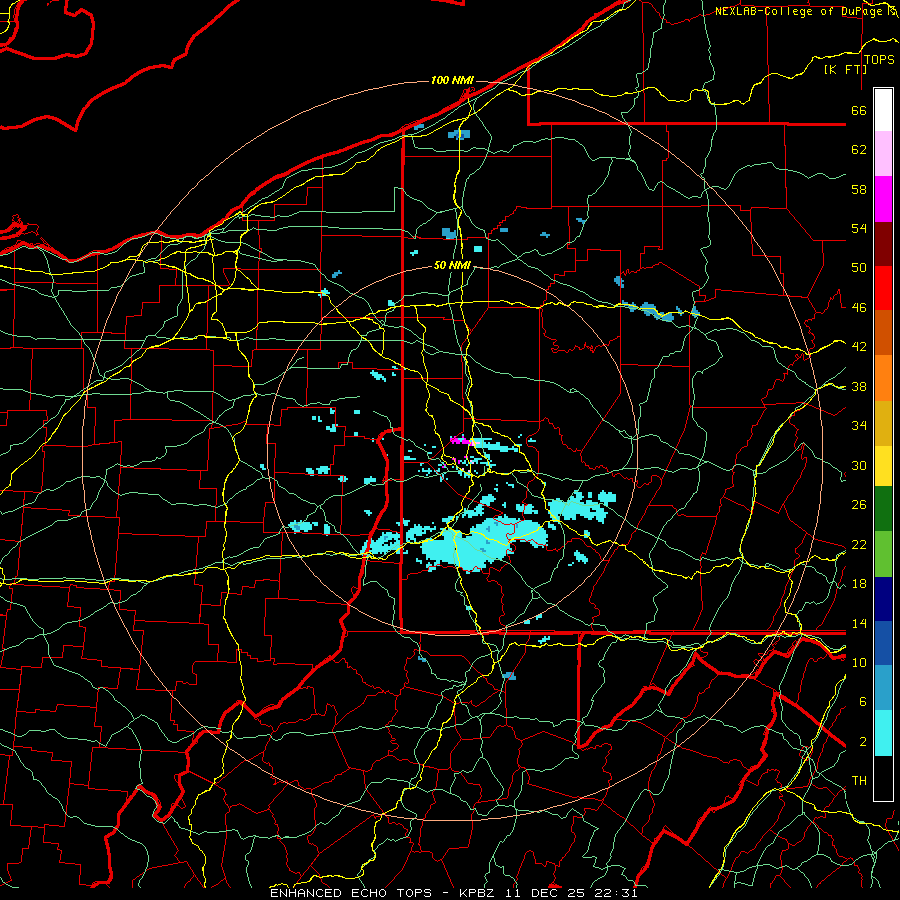Select the bright yellow legend band
This screenshot has width=900, height=900.
click(x=883, y=465)
